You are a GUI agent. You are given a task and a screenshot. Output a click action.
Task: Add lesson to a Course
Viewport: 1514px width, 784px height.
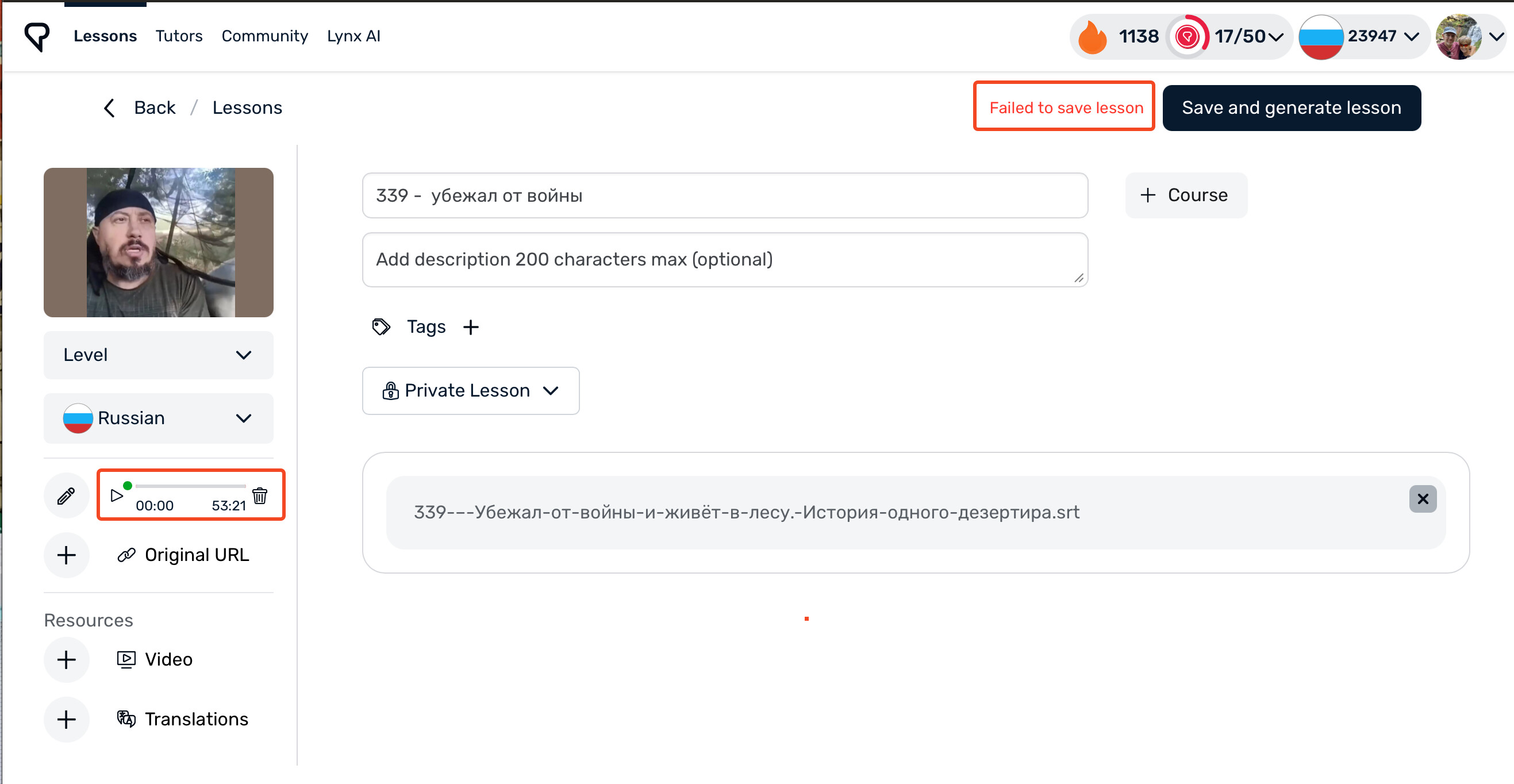[1185, 195]
